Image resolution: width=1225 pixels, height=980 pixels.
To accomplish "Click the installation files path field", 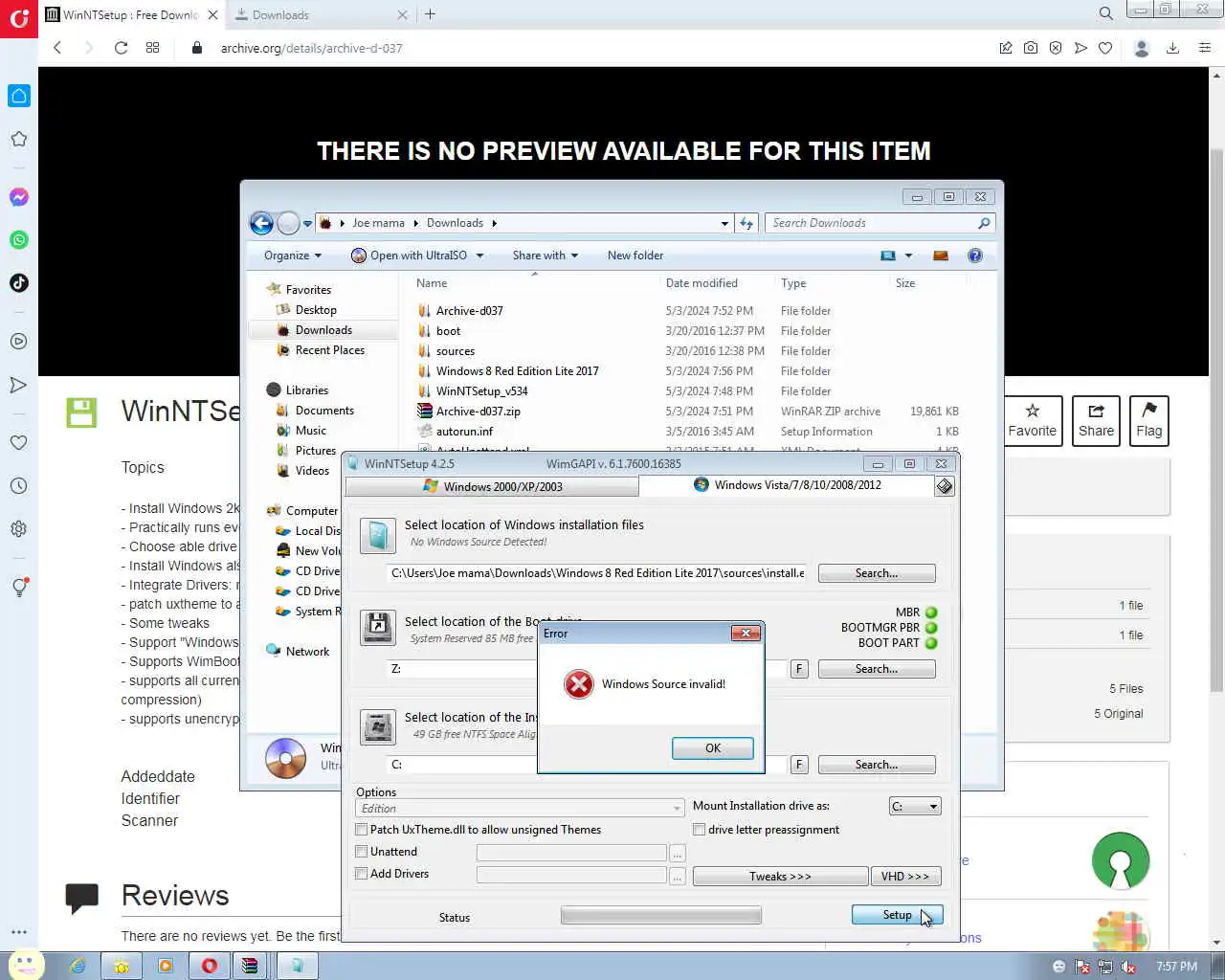I will coord(597,573).
